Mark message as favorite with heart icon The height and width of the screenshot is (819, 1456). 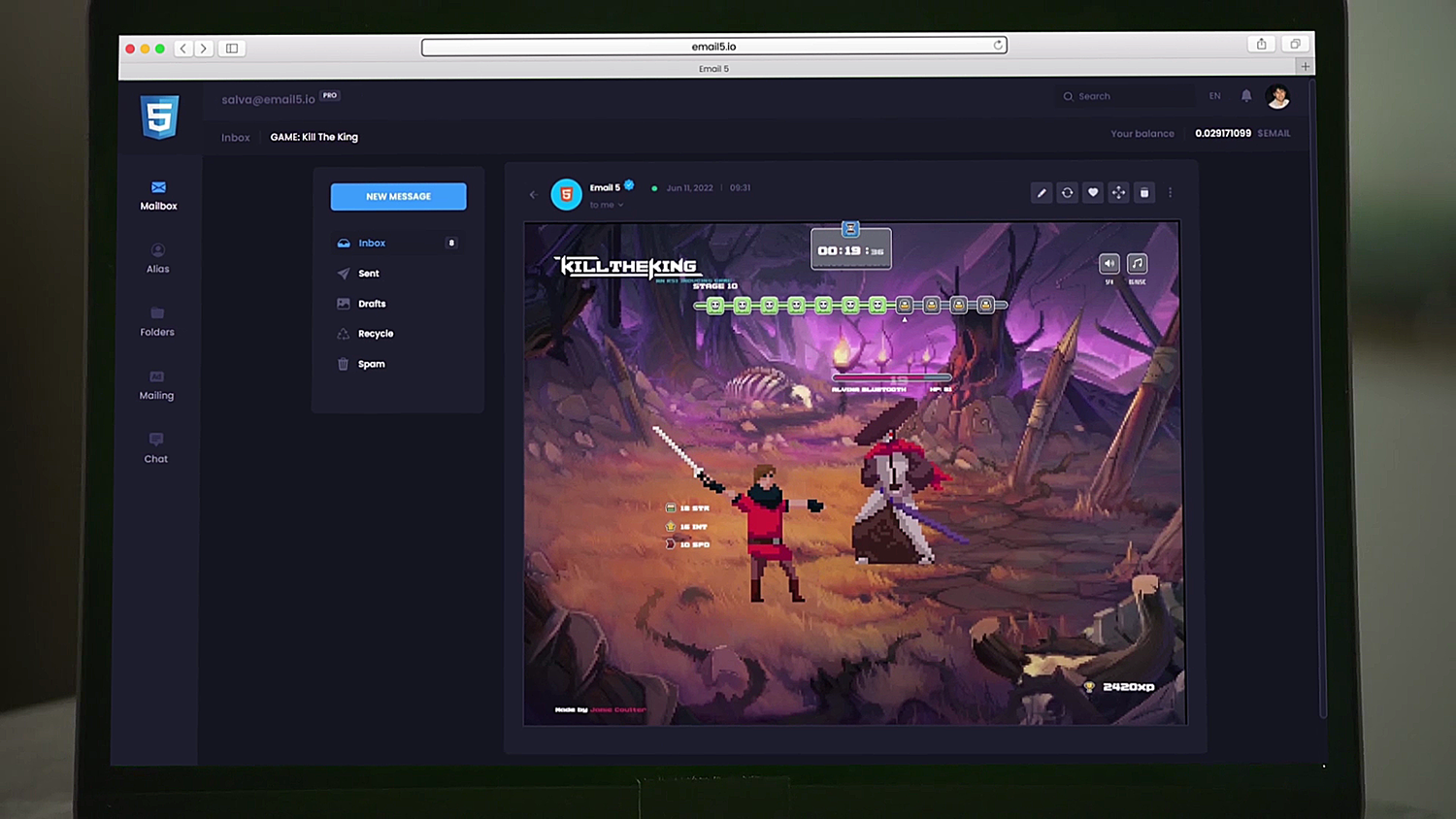coord(1093,193)
